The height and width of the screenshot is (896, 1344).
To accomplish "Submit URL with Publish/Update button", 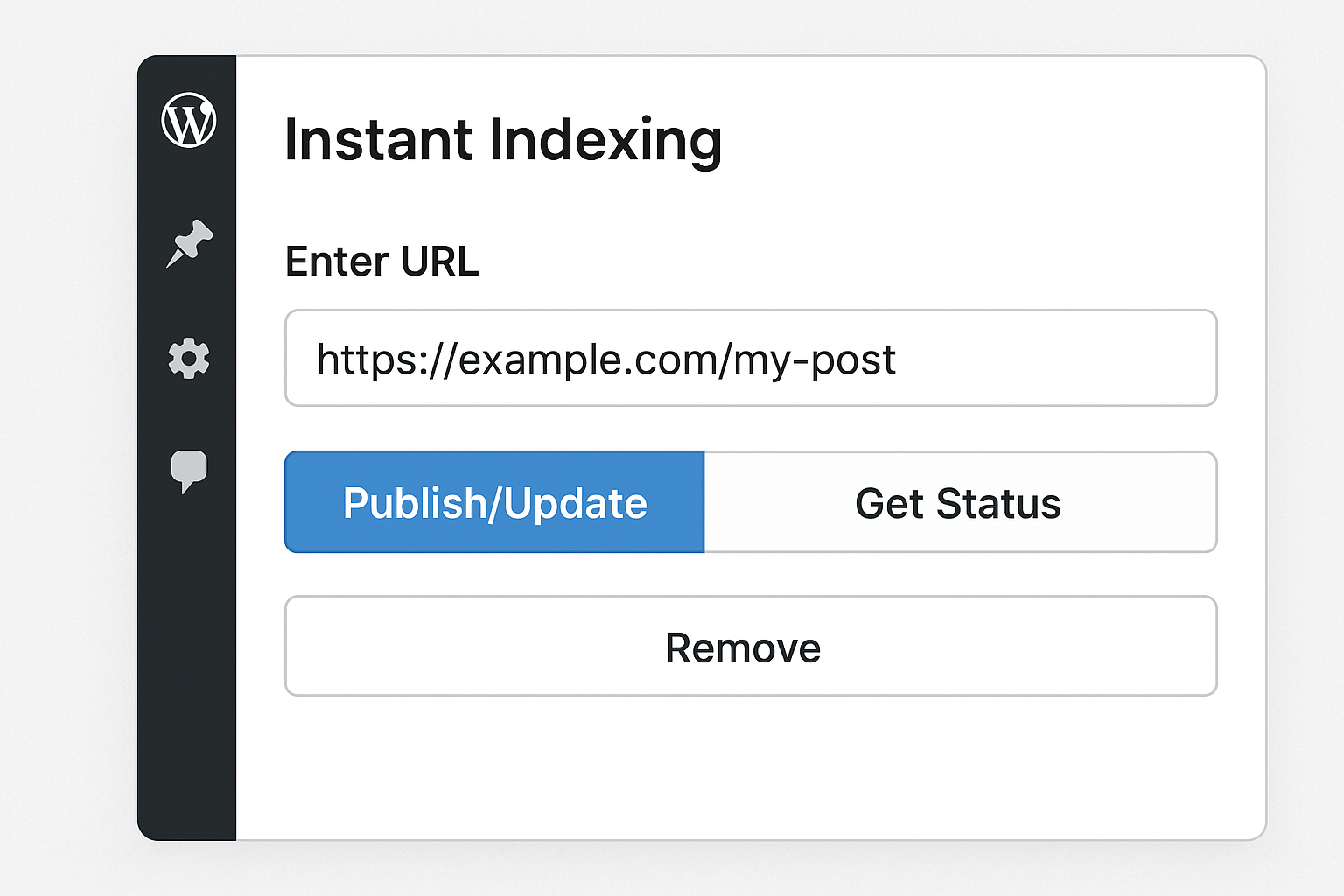I will click(x=494, y=502).
